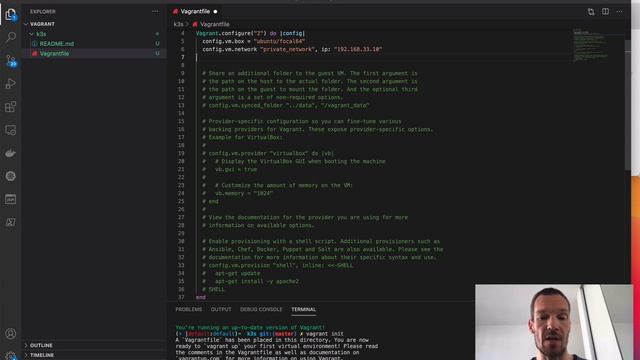Click the editor vertical scrollbar

627,105
